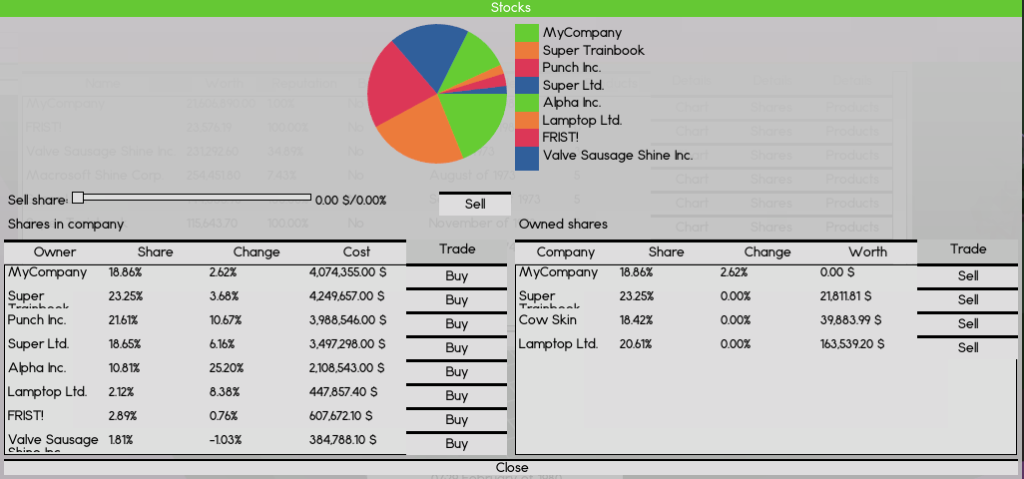The image size is (1024, 479).
Task: Click the Valve Sausage Shine Inc. legend label
Action: pyautogui.click(x=618, y=156)
